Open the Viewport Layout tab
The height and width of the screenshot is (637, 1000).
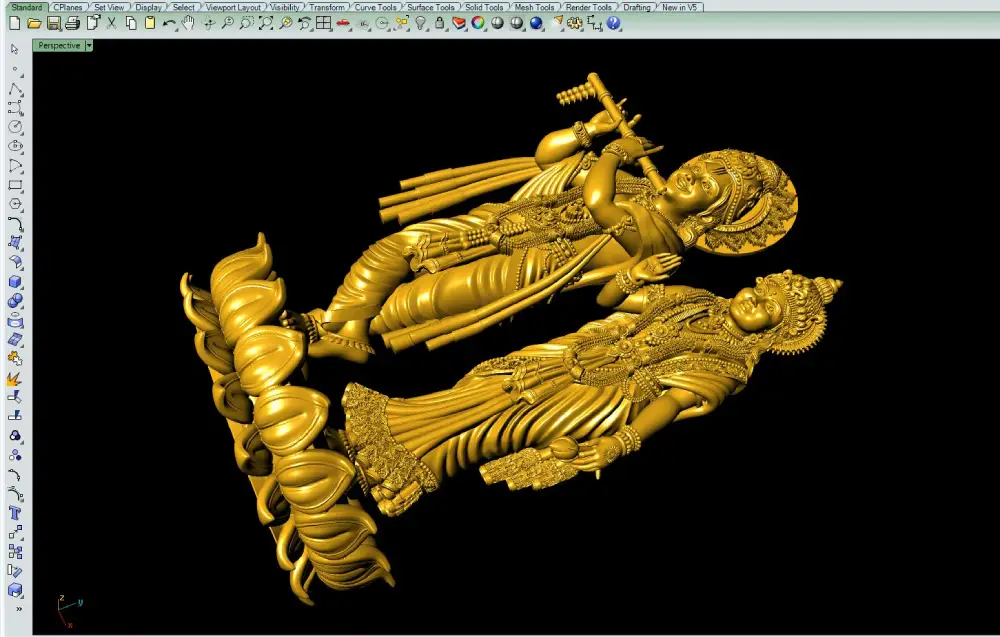(x=233, y=7)
